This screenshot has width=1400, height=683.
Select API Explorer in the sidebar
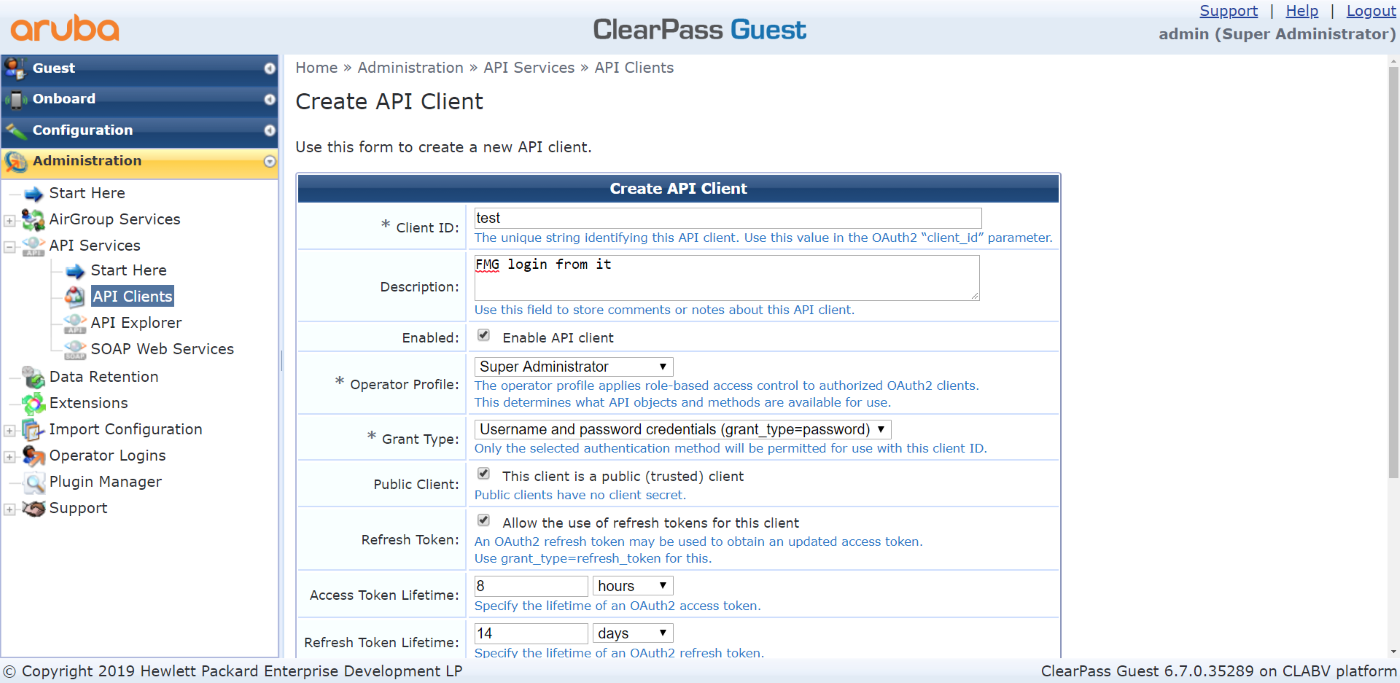point(136,323)
